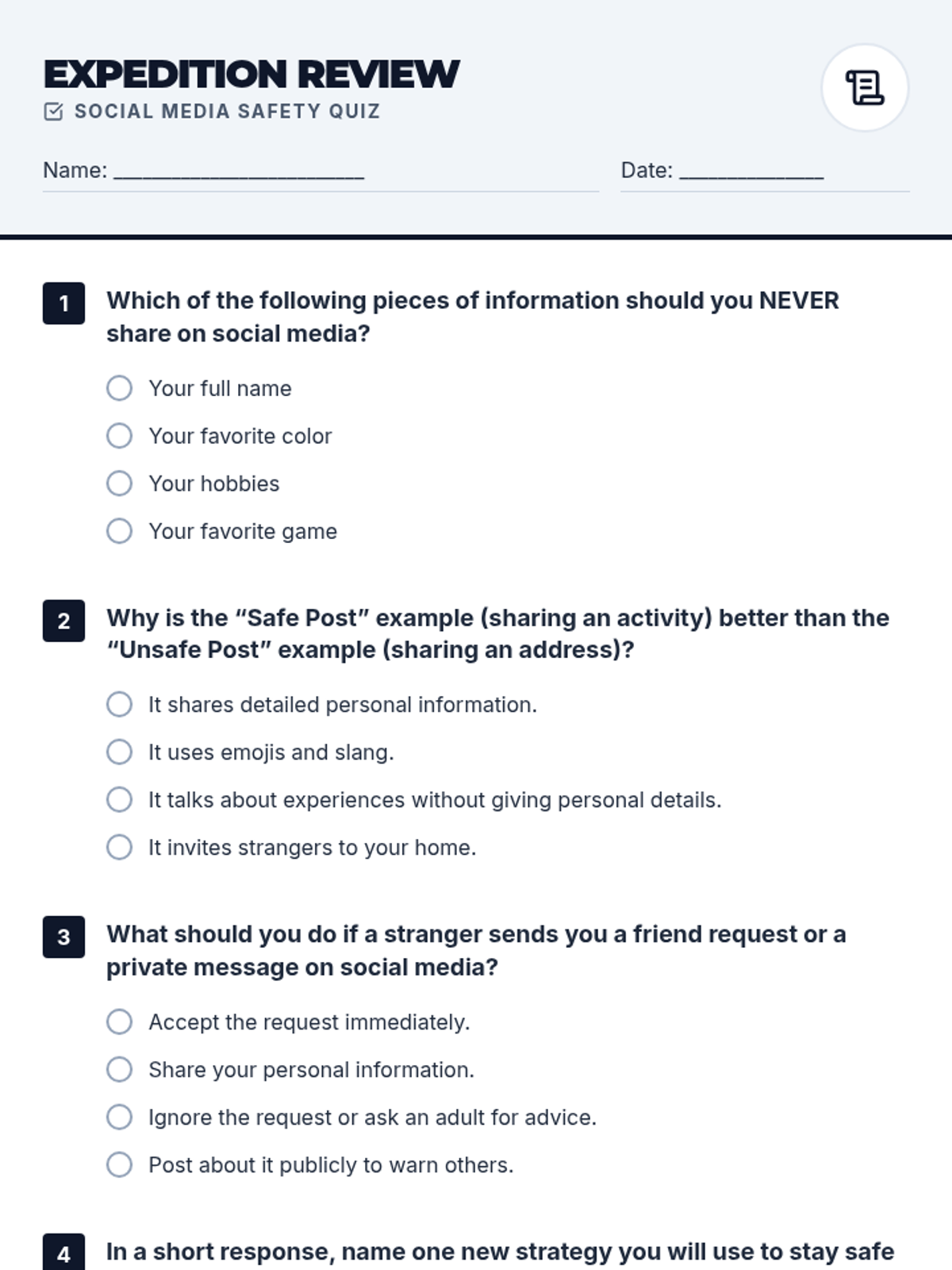Click the question 2 number badge
The height and width of the screenshot is (1270, 952).
pos(63,621)
